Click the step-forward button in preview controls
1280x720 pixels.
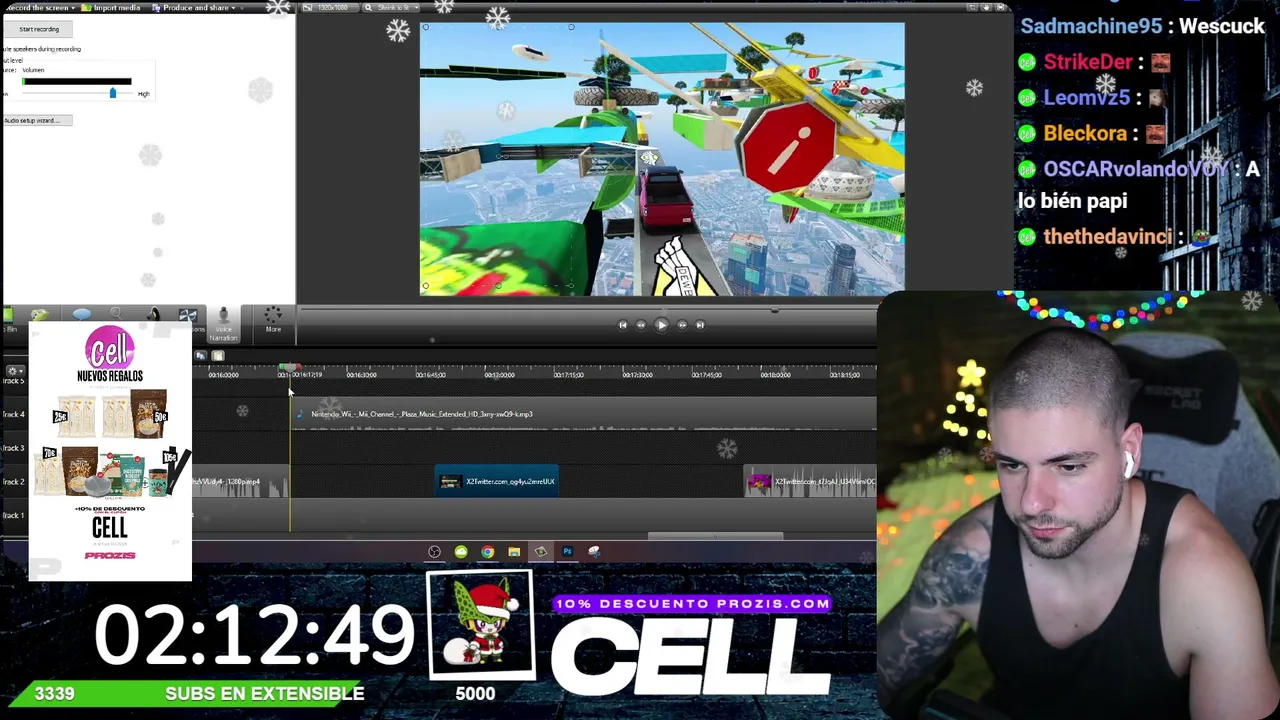[682, 325]
